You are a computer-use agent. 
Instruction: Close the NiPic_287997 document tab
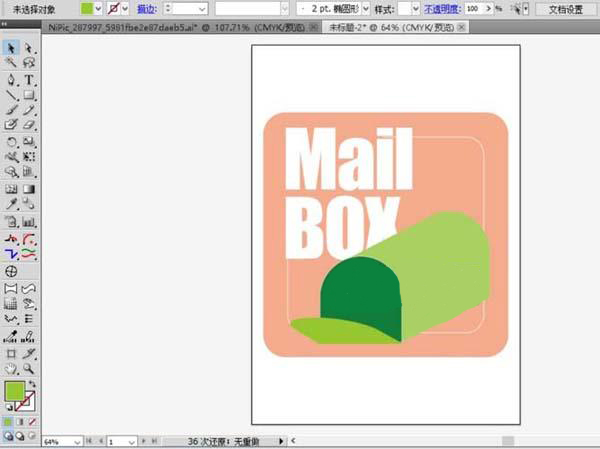coord(313,28)
